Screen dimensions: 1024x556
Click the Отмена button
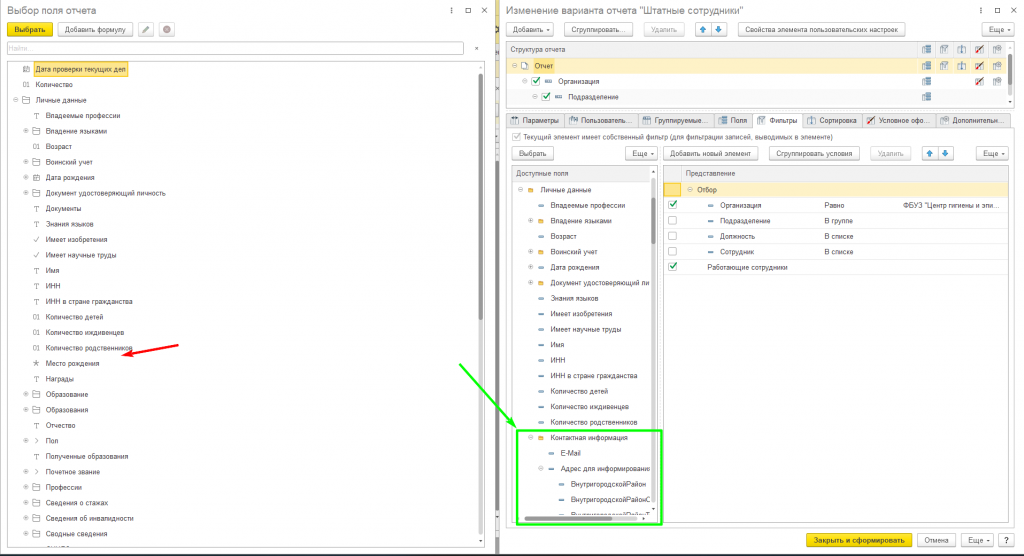click(x=936, y=540)
